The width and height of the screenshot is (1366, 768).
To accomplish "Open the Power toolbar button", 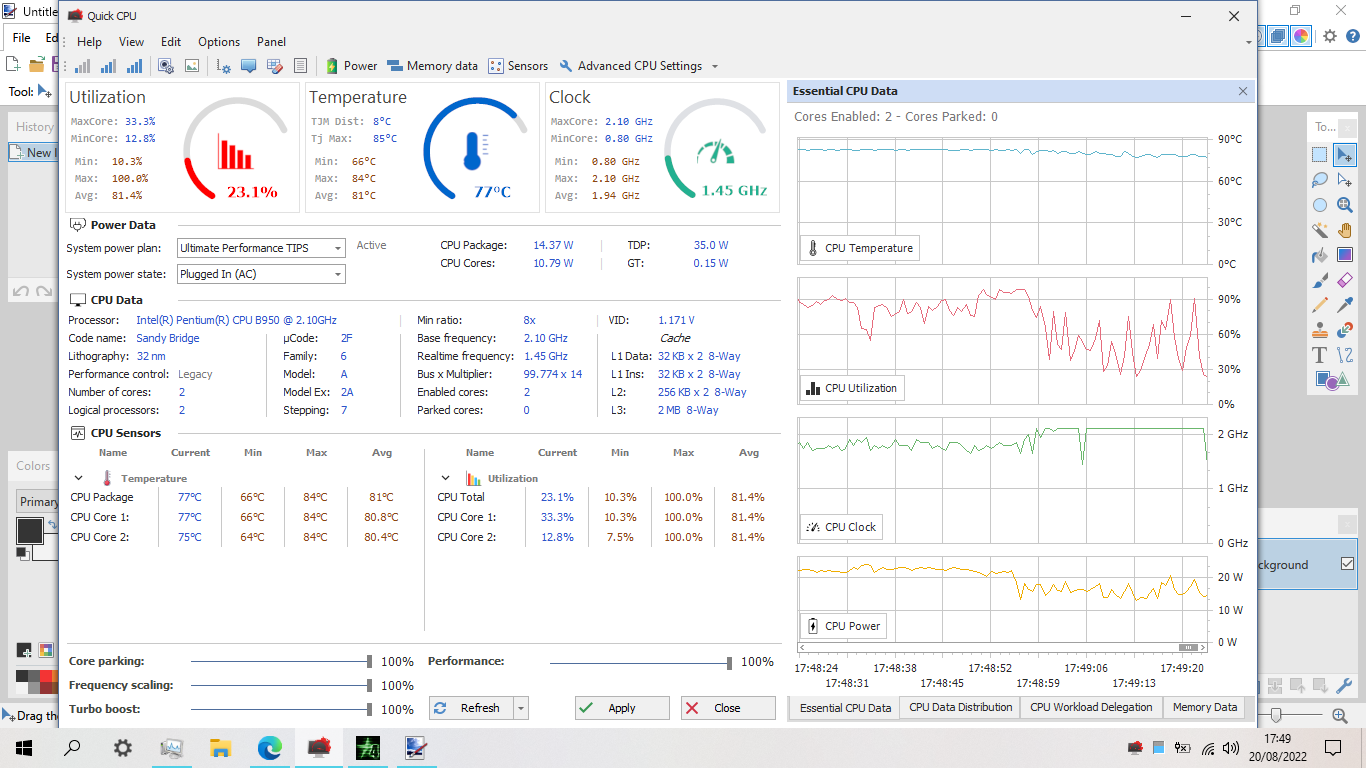I will tap(352, 66).
